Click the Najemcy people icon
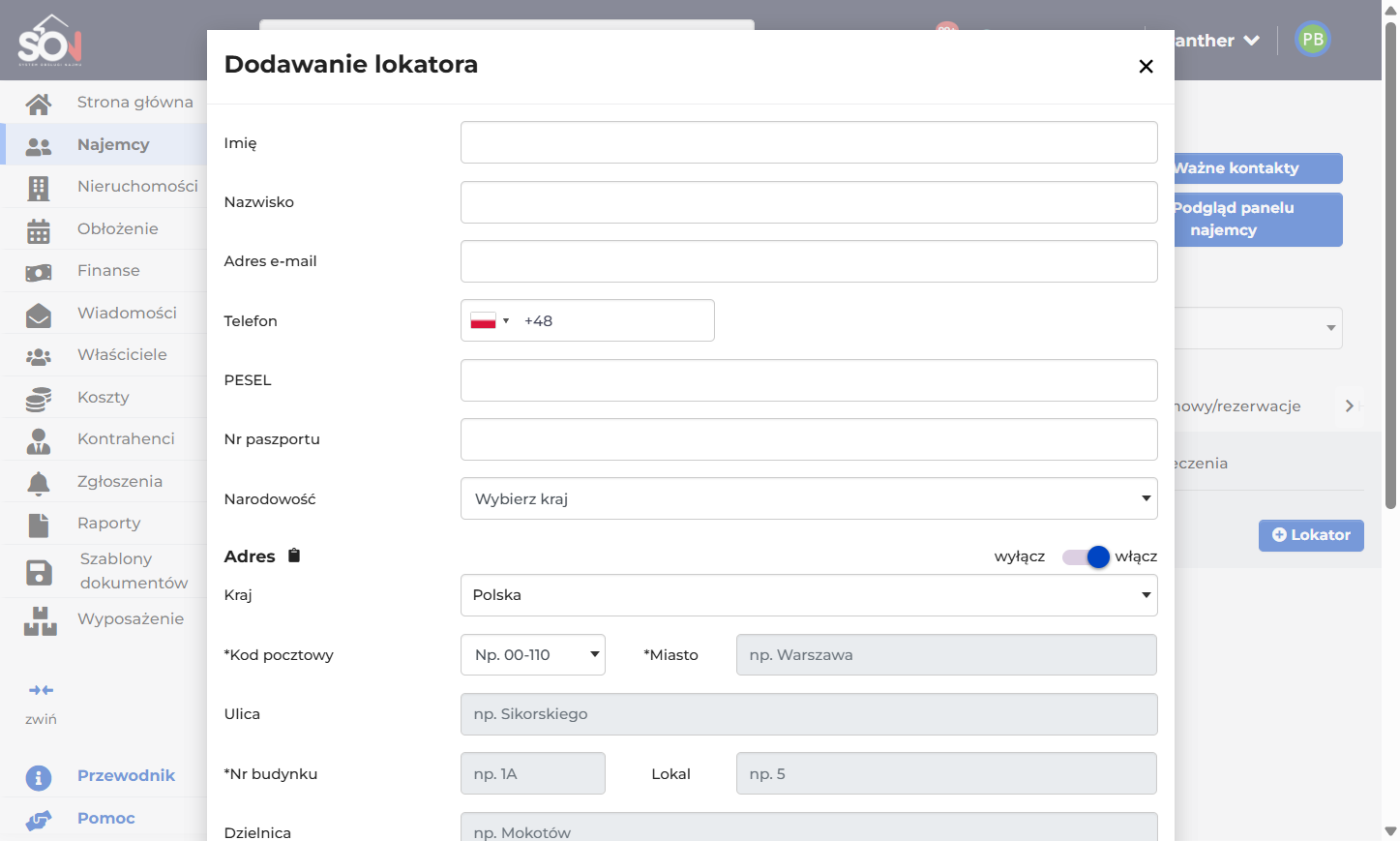1400x841 pixels. click(x=39, y=146)
